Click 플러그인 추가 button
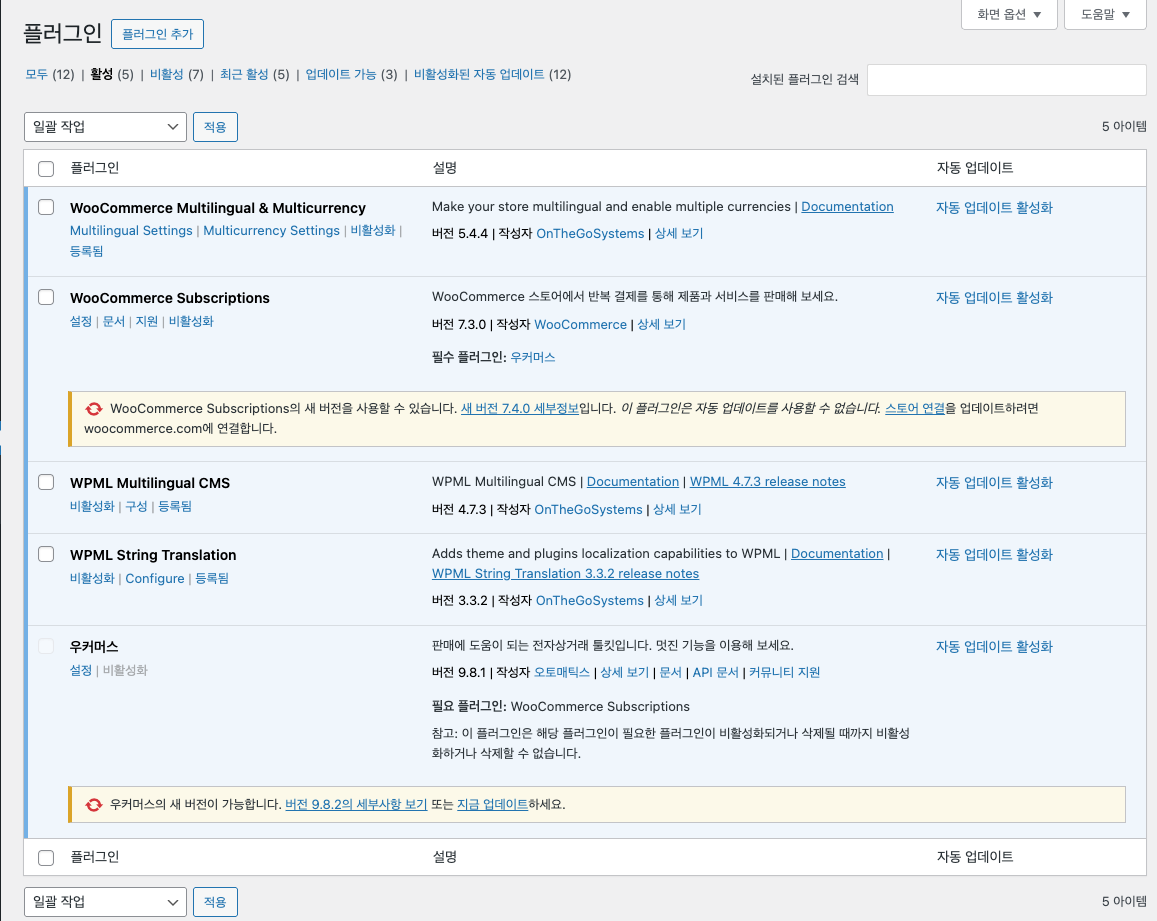Image resolution: width=1157 pixels, height=921 pixels. [x=157, y=34]
